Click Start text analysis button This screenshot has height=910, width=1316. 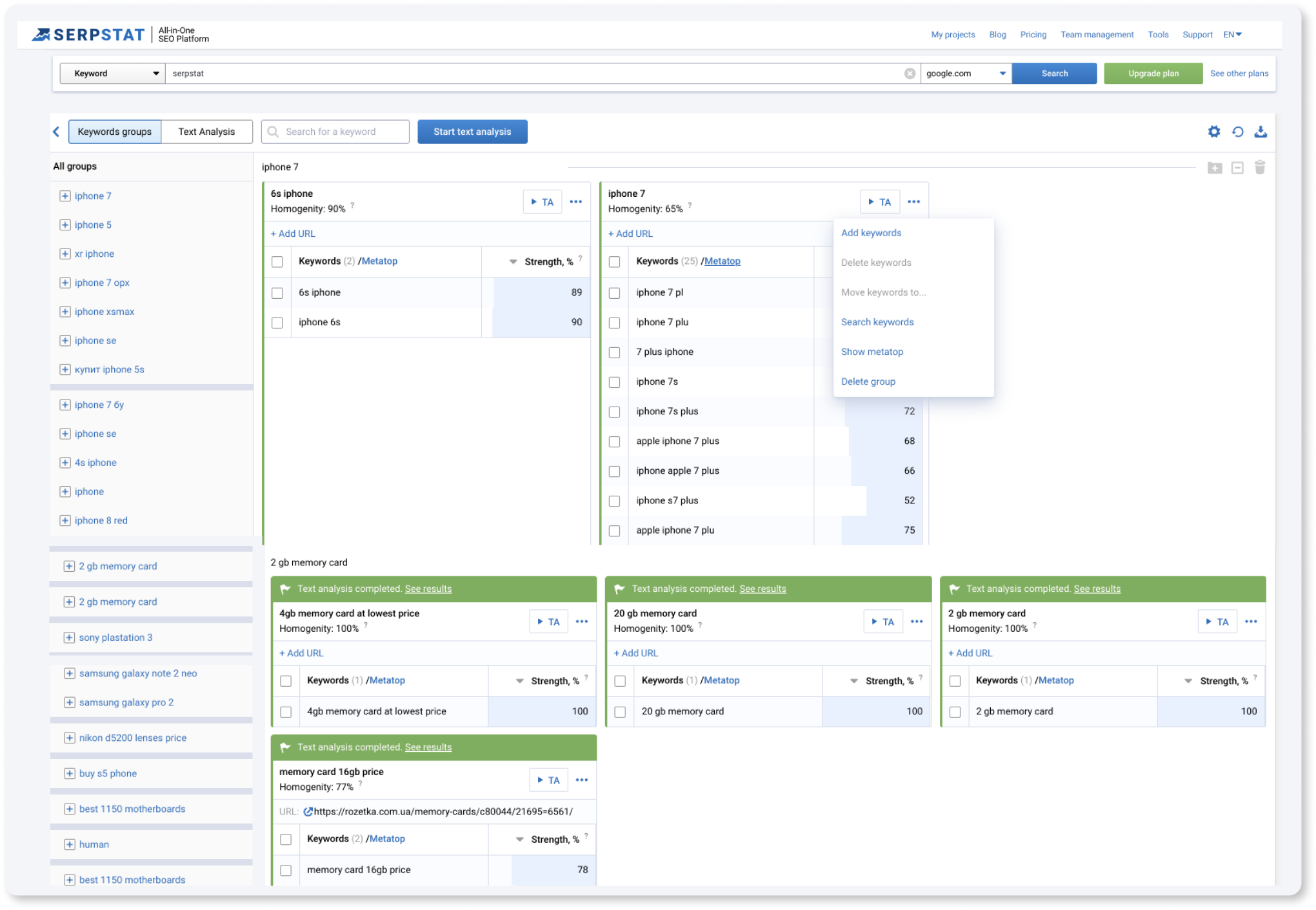472,132
